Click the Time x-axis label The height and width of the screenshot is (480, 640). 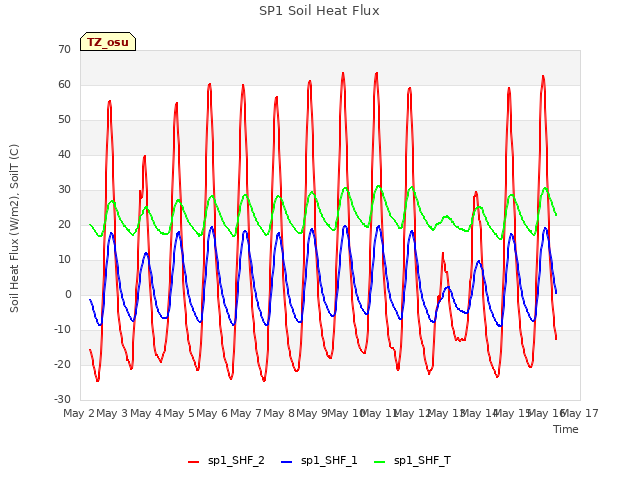[566, 429]
